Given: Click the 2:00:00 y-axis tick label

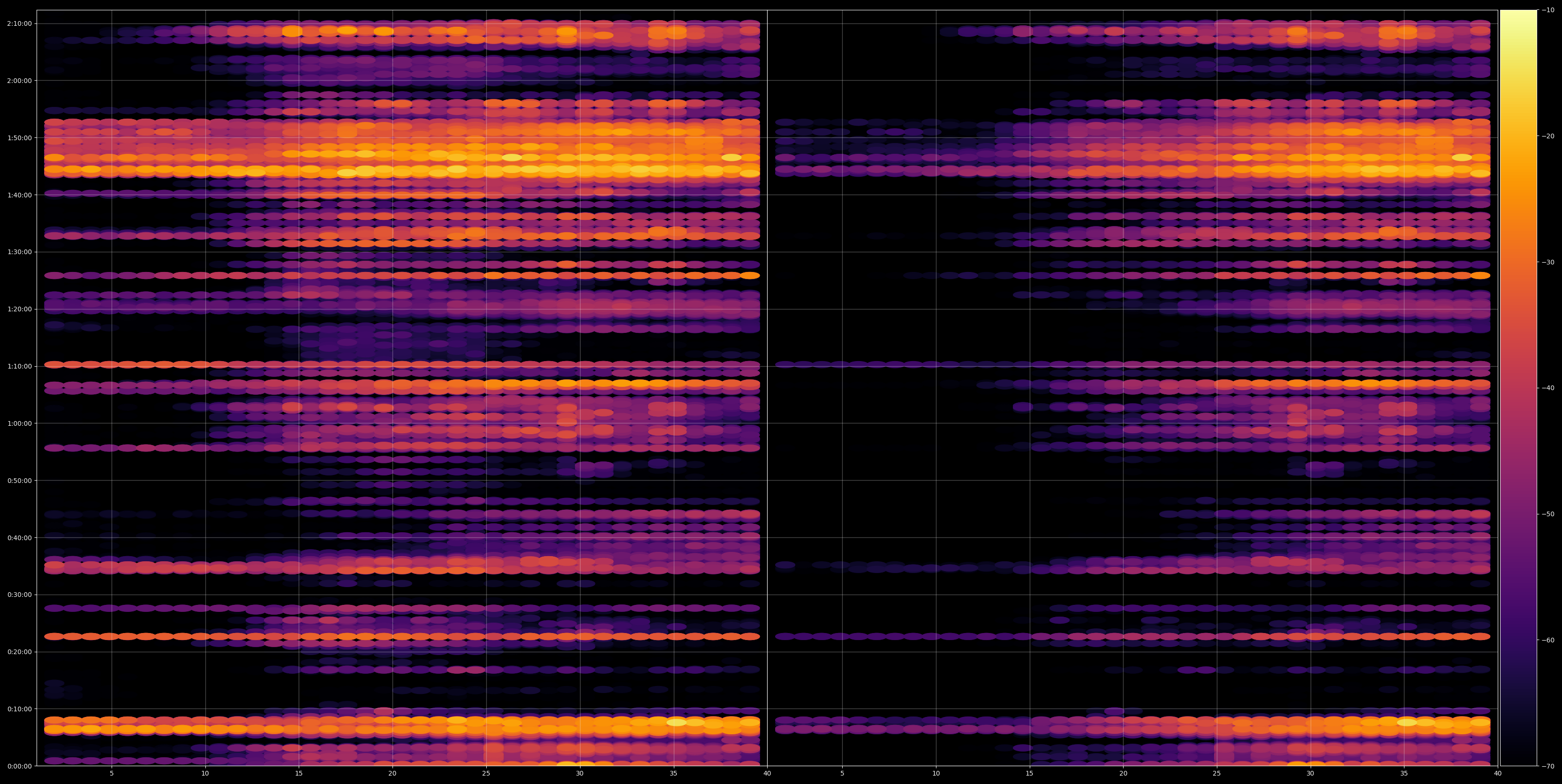Looking at the screenshot, I should tap(19, 81).
